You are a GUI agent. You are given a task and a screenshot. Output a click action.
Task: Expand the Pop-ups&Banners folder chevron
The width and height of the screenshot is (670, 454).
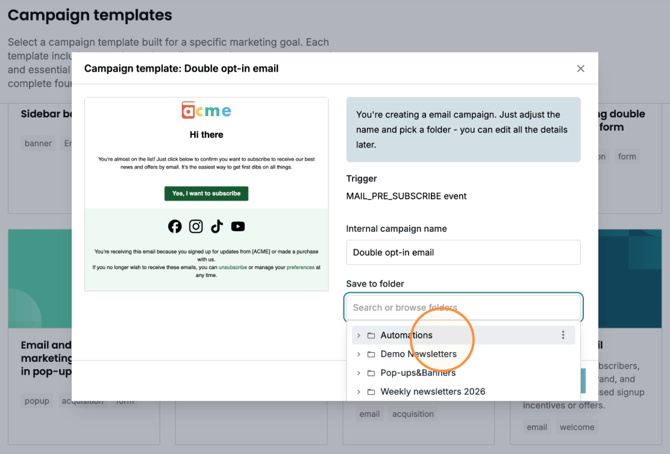359,373
